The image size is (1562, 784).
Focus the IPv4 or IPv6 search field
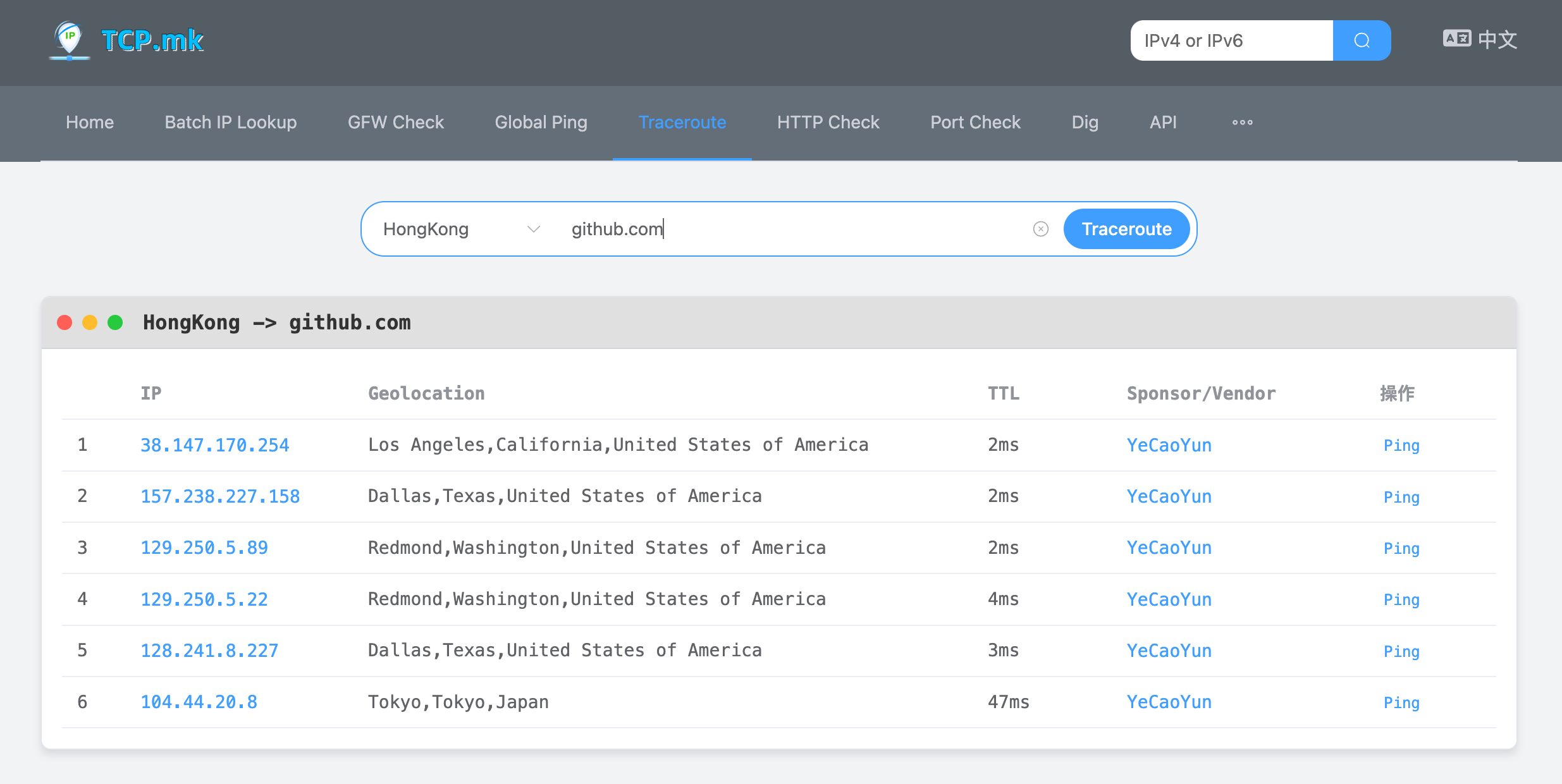[1232, 40]
